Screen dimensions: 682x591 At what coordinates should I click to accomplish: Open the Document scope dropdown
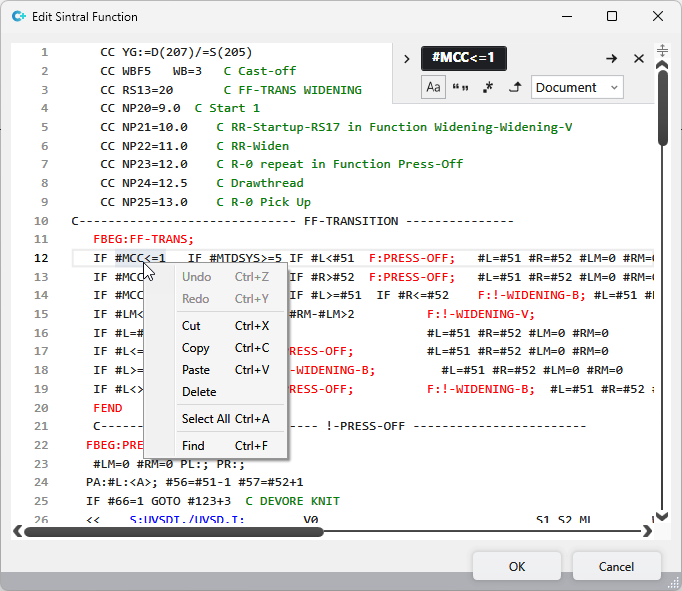pyautogui.click(x=576, y=88)
